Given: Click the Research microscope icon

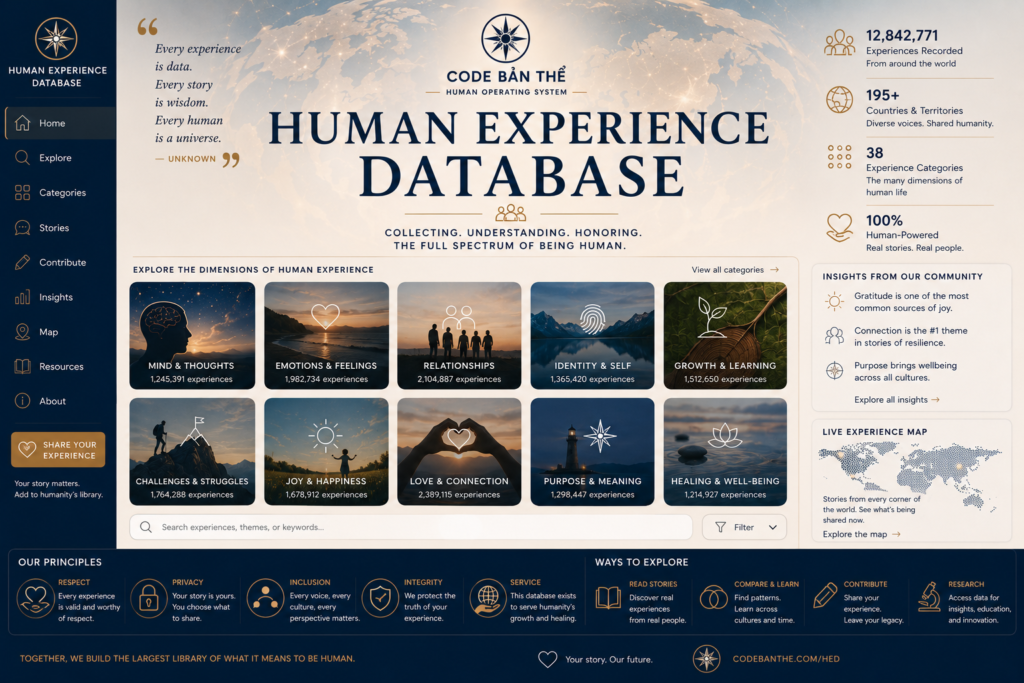Looking at the screenshot, I should click(x=929, y=597).
